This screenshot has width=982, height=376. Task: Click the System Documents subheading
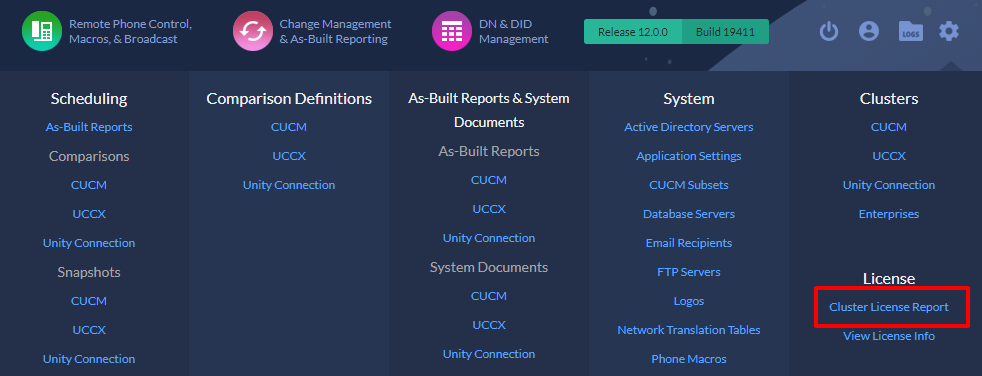click(488, 267)
